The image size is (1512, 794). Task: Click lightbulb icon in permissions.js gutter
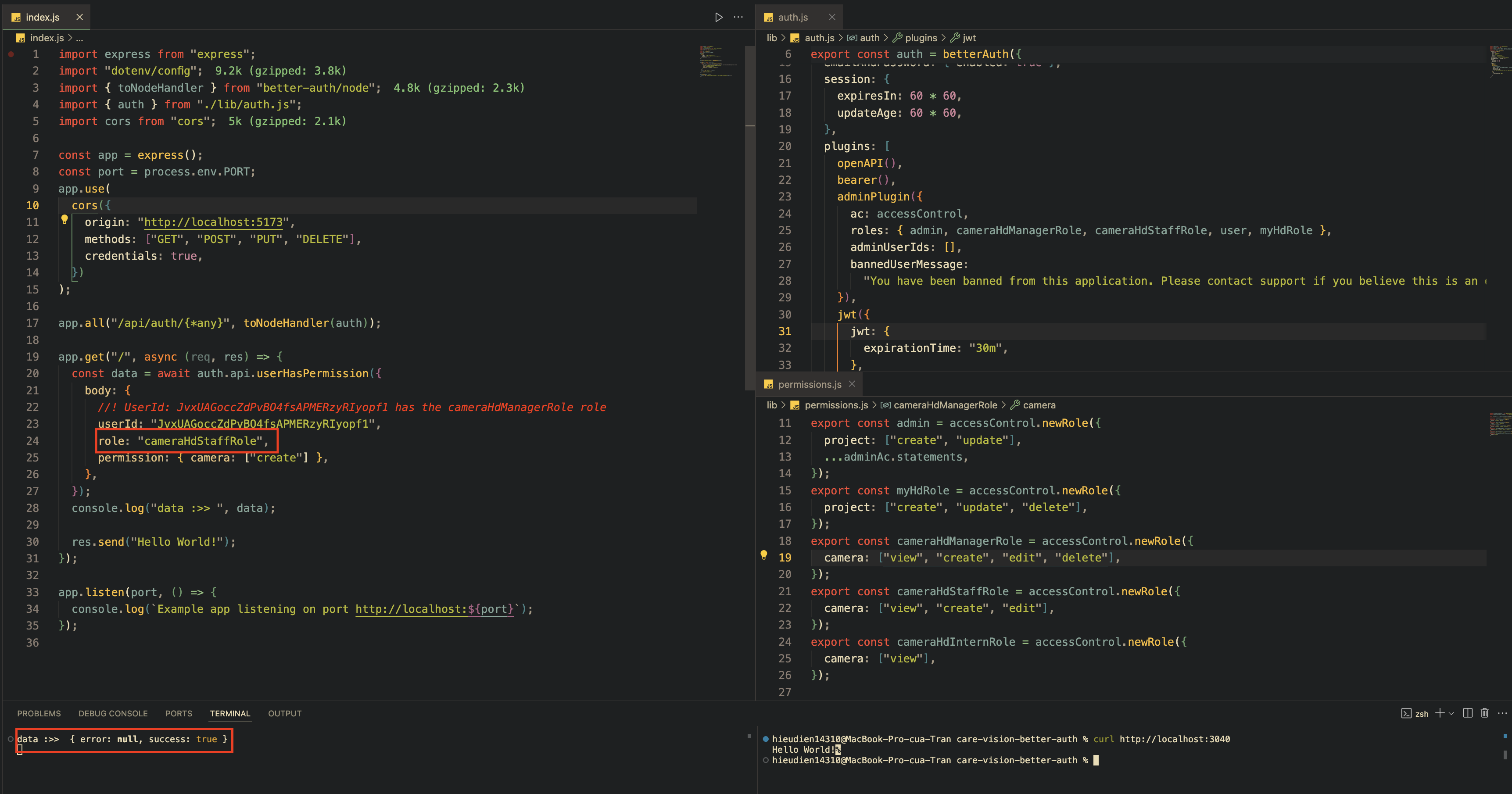763,555
